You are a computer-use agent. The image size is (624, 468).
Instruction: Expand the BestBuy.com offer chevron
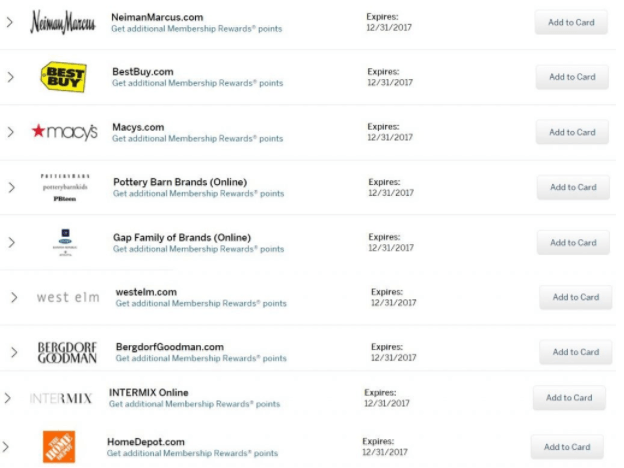(x=11, y=77)
